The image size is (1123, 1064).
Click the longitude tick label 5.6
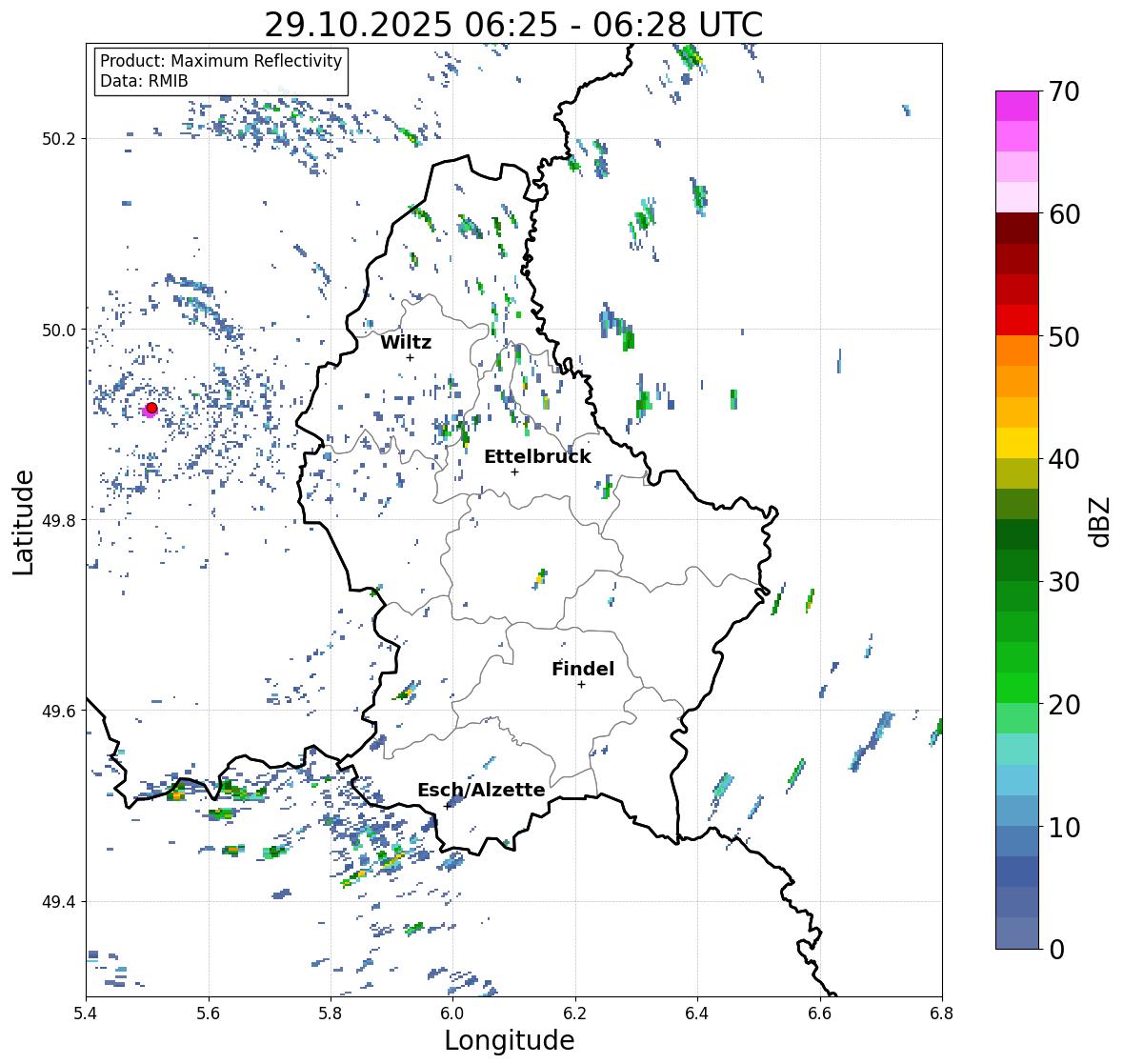[209, 1014]
